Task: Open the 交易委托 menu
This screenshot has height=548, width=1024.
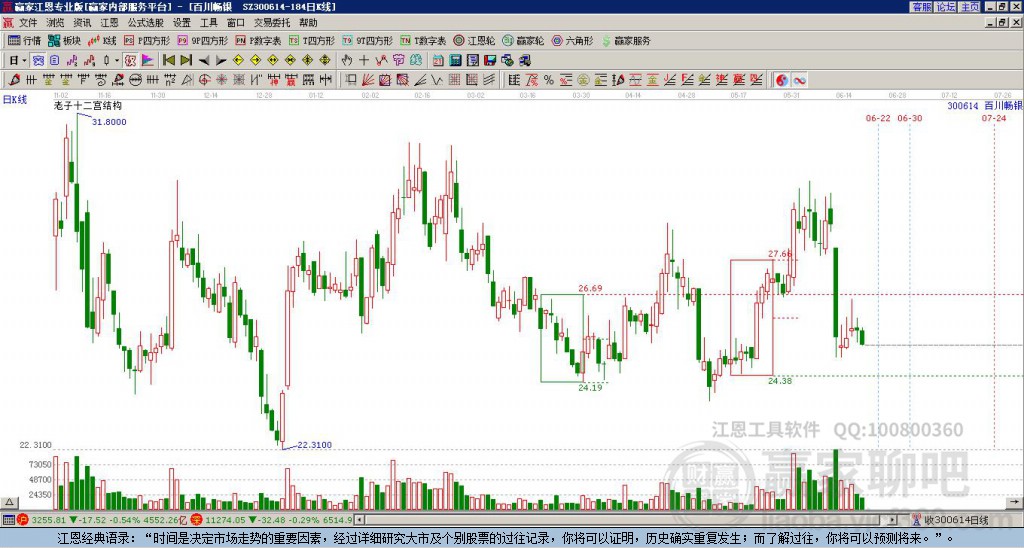Action: coord(272,23)
